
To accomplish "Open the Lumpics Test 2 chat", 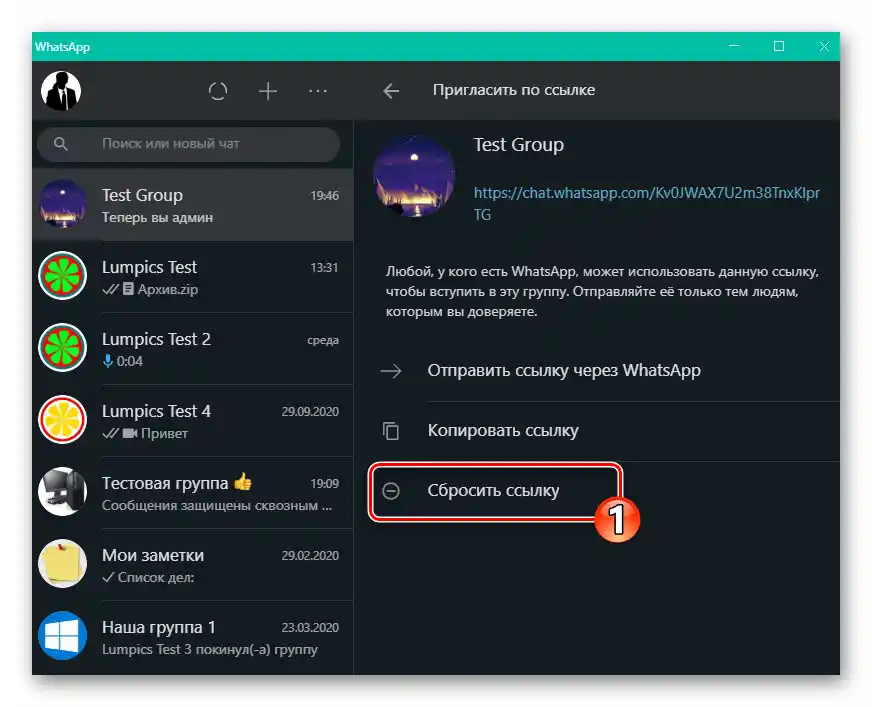I will click(193, 349).
